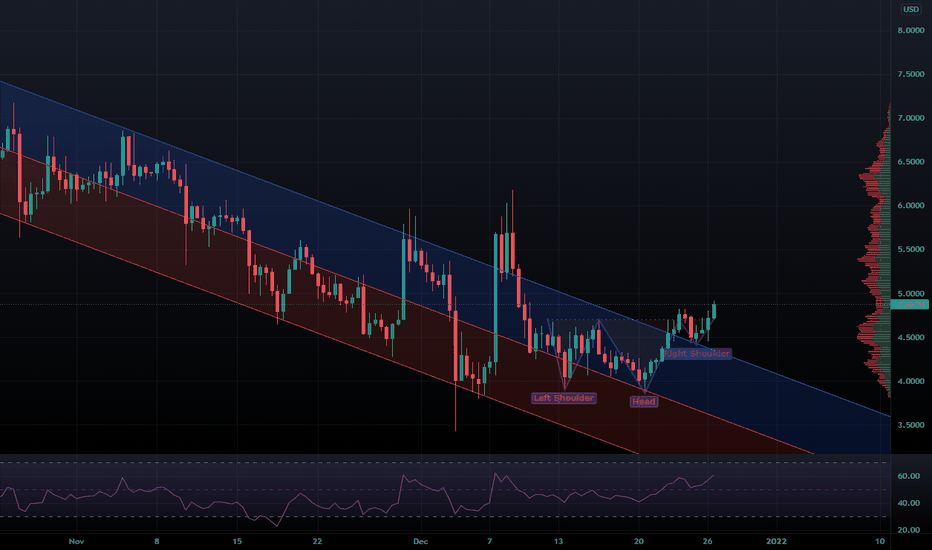This screenshot has height=550, width=932.
Task: Click the RSI 40.00 scale label
Action: pos(909,503)
